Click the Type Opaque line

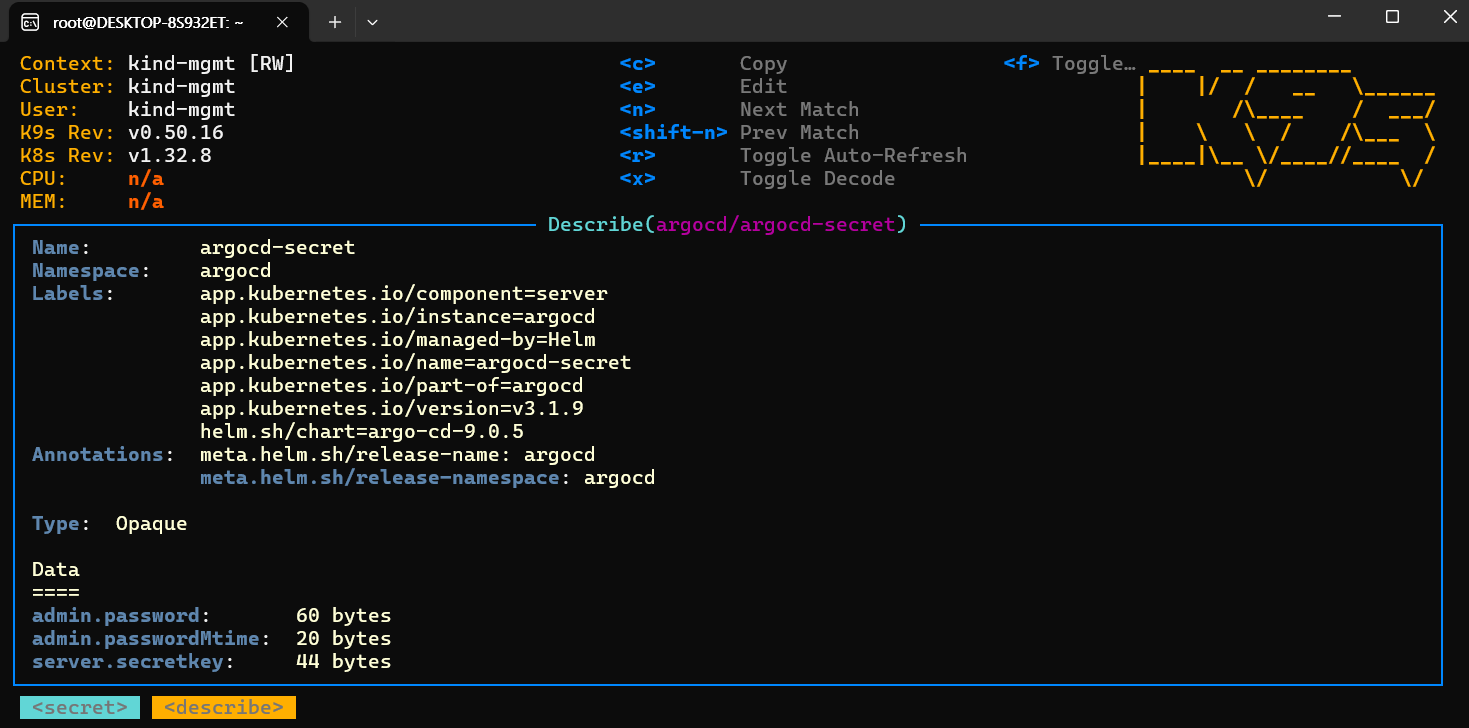point(109,524)
